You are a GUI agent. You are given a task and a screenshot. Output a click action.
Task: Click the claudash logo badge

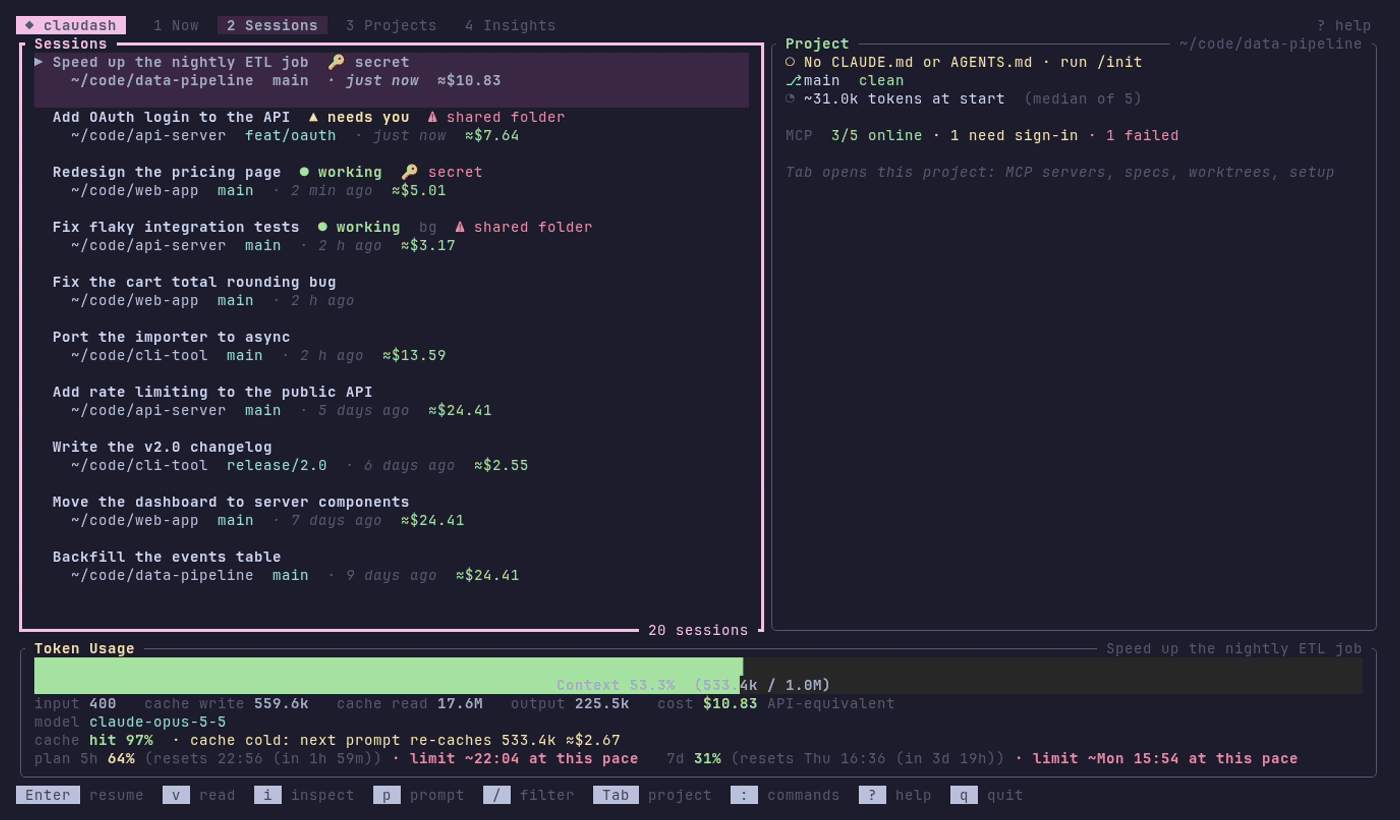(x=70, y=25)
